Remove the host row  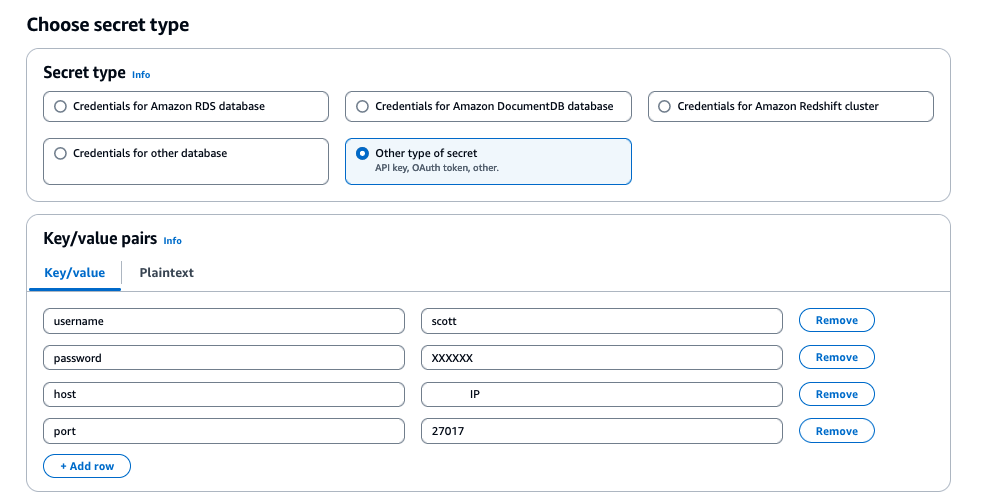836,395
